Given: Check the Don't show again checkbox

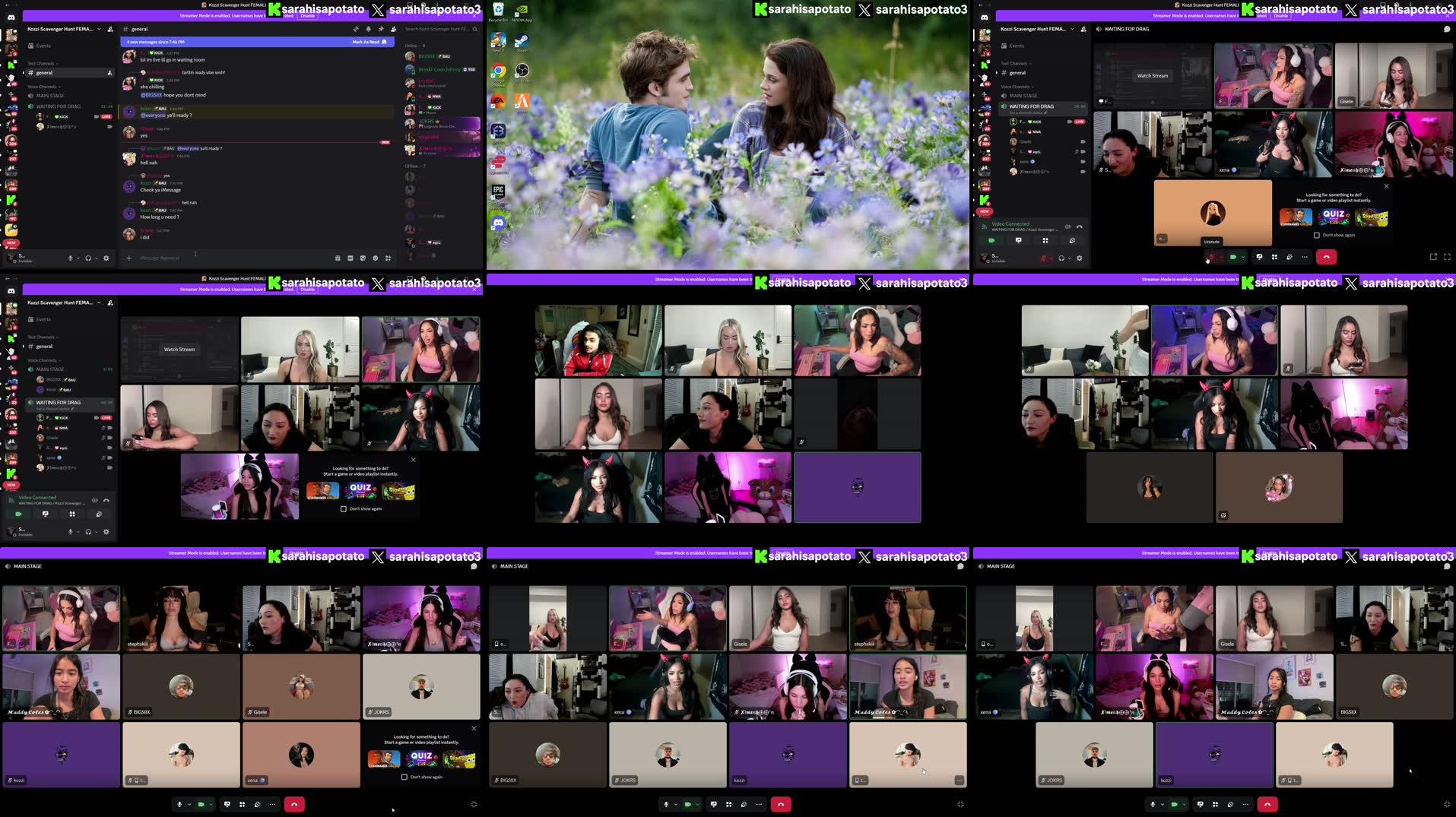Looking at the screenshot, I should [344, 509].
